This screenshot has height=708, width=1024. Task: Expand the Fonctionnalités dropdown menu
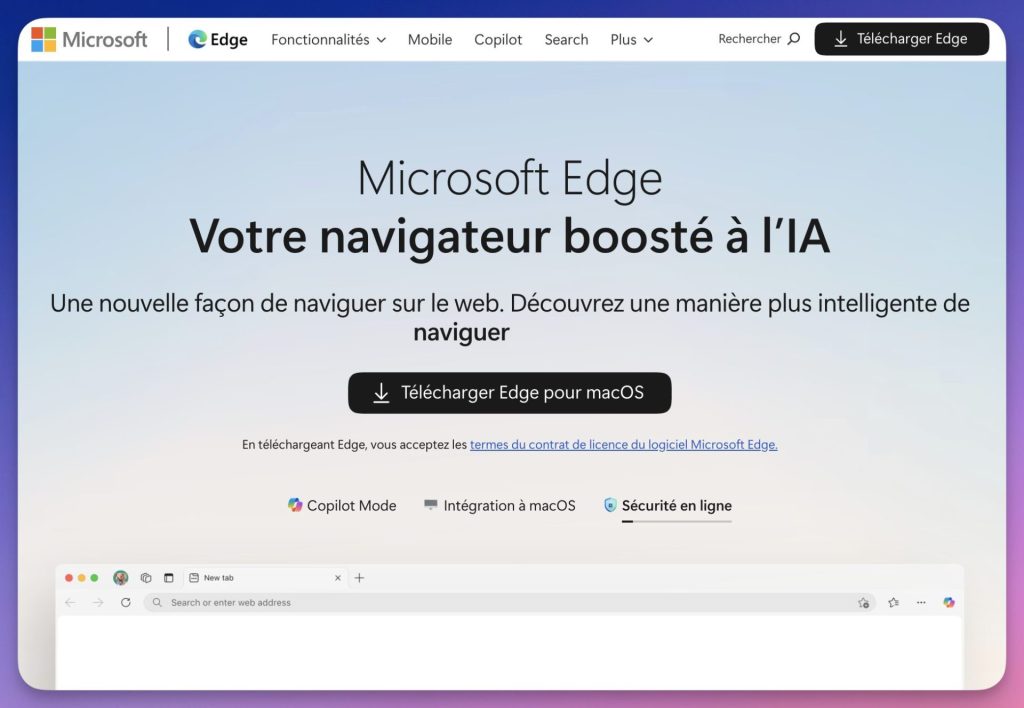[x=328, y=40]
